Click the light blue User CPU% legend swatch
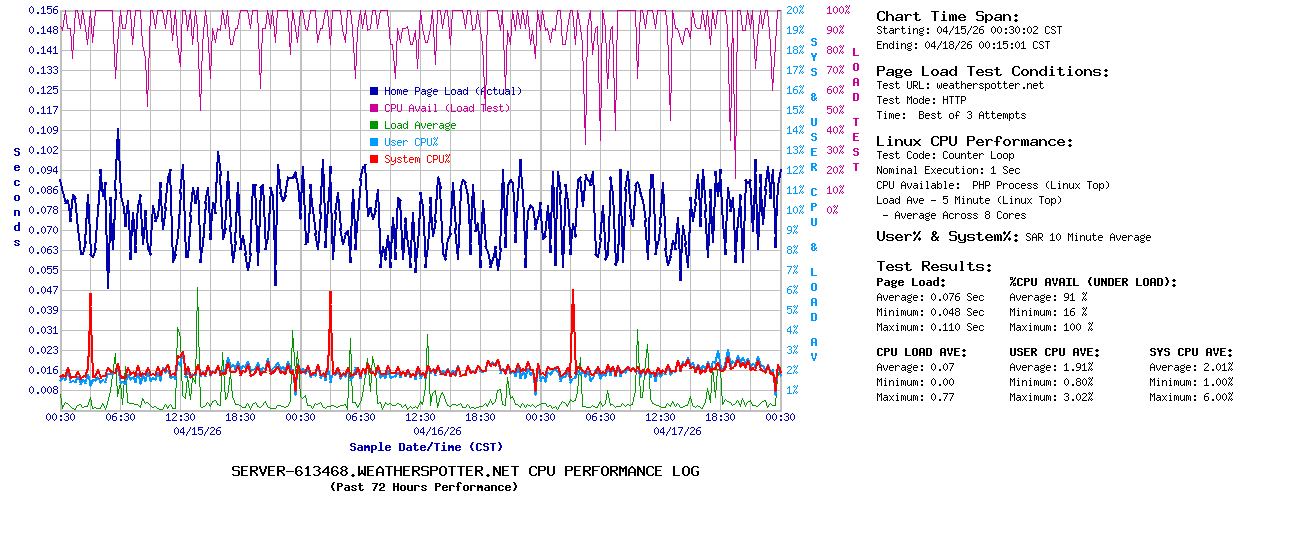Image resolution: width=1300 pixels, height=550 pixels. pos(374,142)
